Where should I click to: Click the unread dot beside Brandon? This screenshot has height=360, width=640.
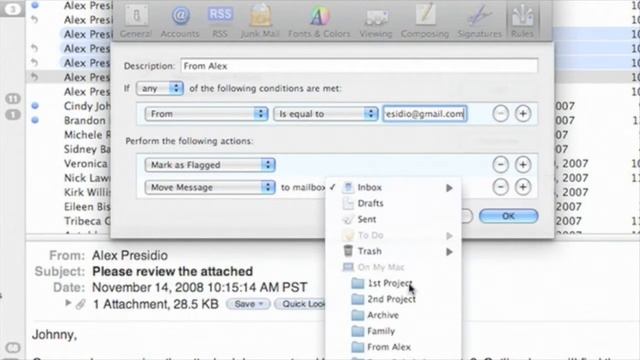point(35,120)
